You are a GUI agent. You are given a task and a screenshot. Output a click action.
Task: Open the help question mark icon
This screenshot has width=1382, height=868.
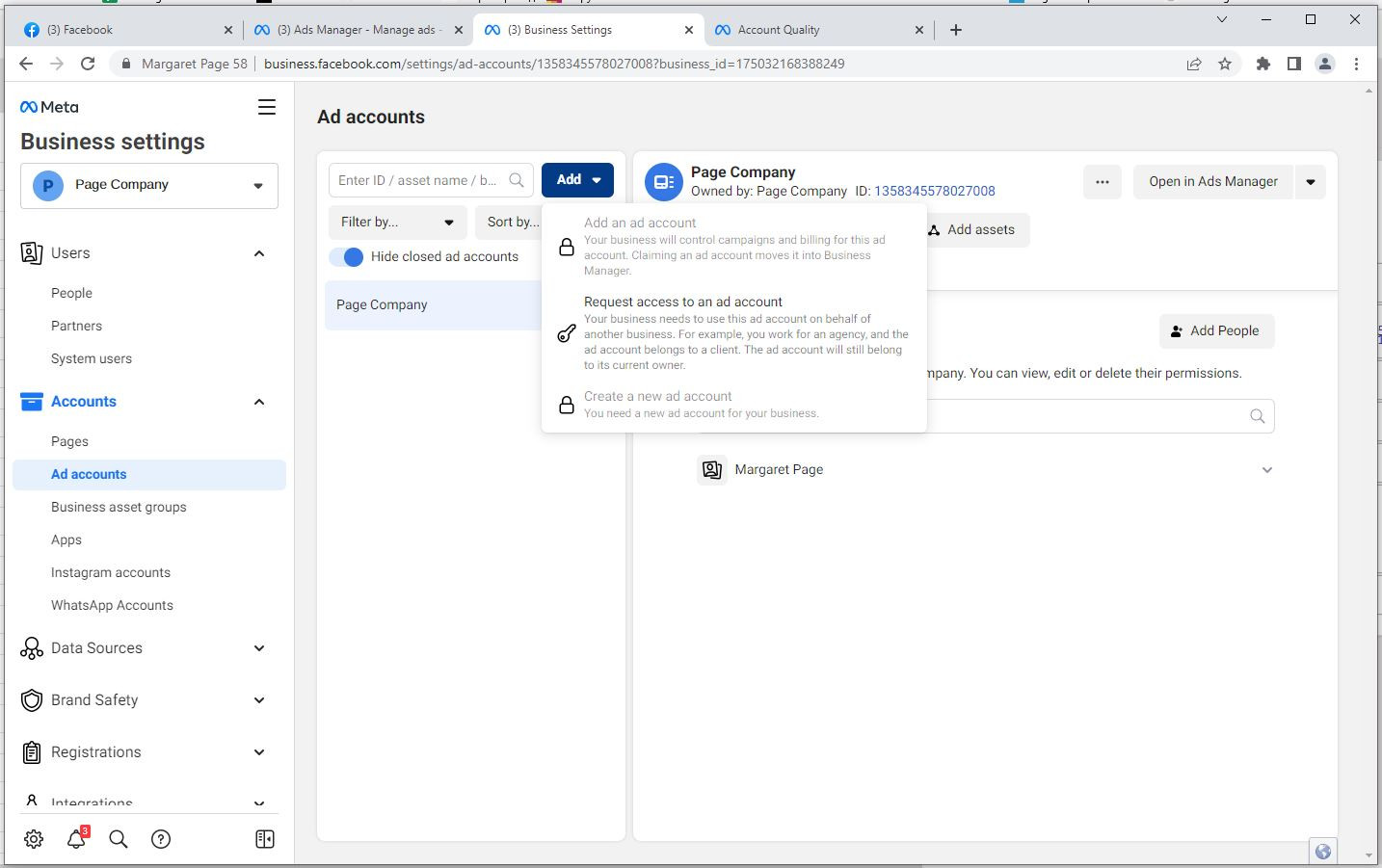tap(161, 839)
